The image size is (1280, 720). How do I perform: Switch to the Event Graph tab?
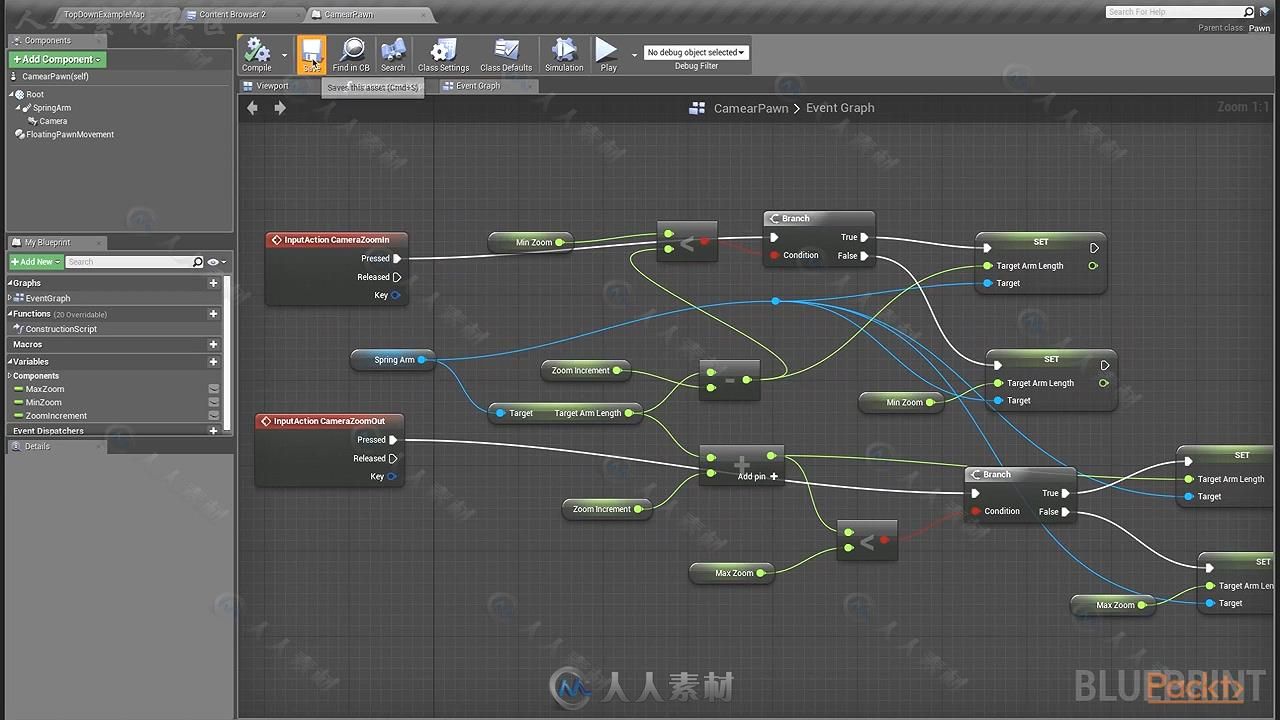coord(478,86)
